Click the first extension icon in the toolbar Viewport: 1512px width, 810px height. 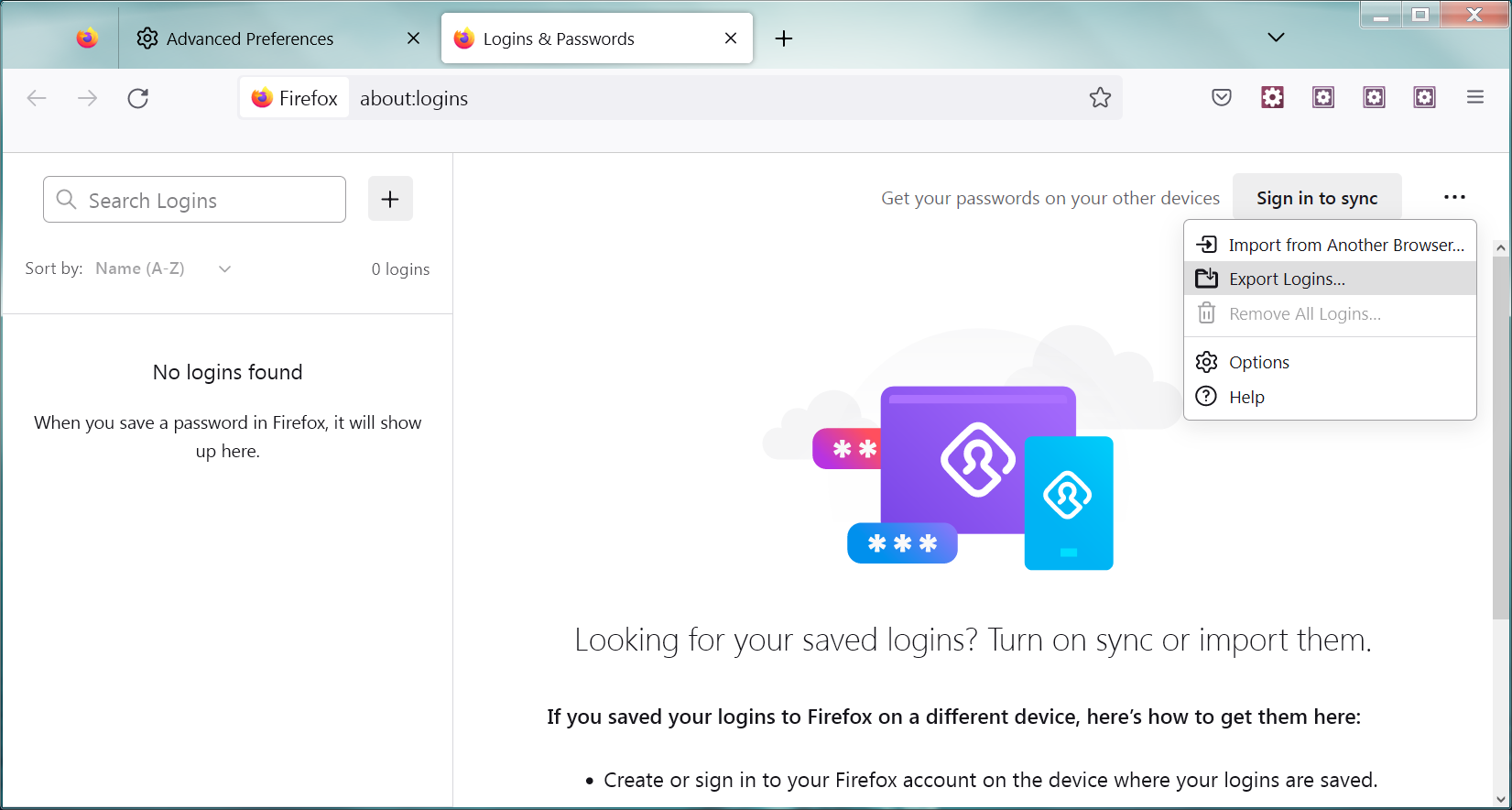point(1272,98)
